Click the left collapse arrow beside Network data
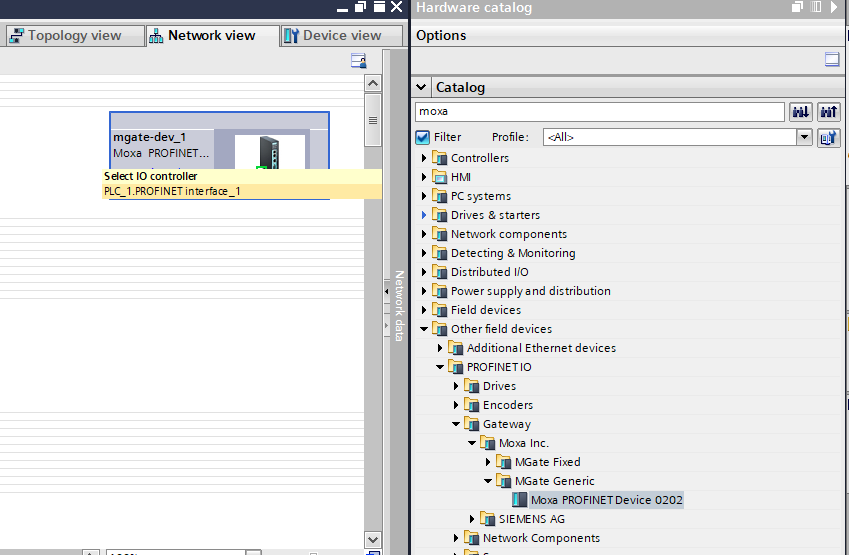 [x=387, y=291]
